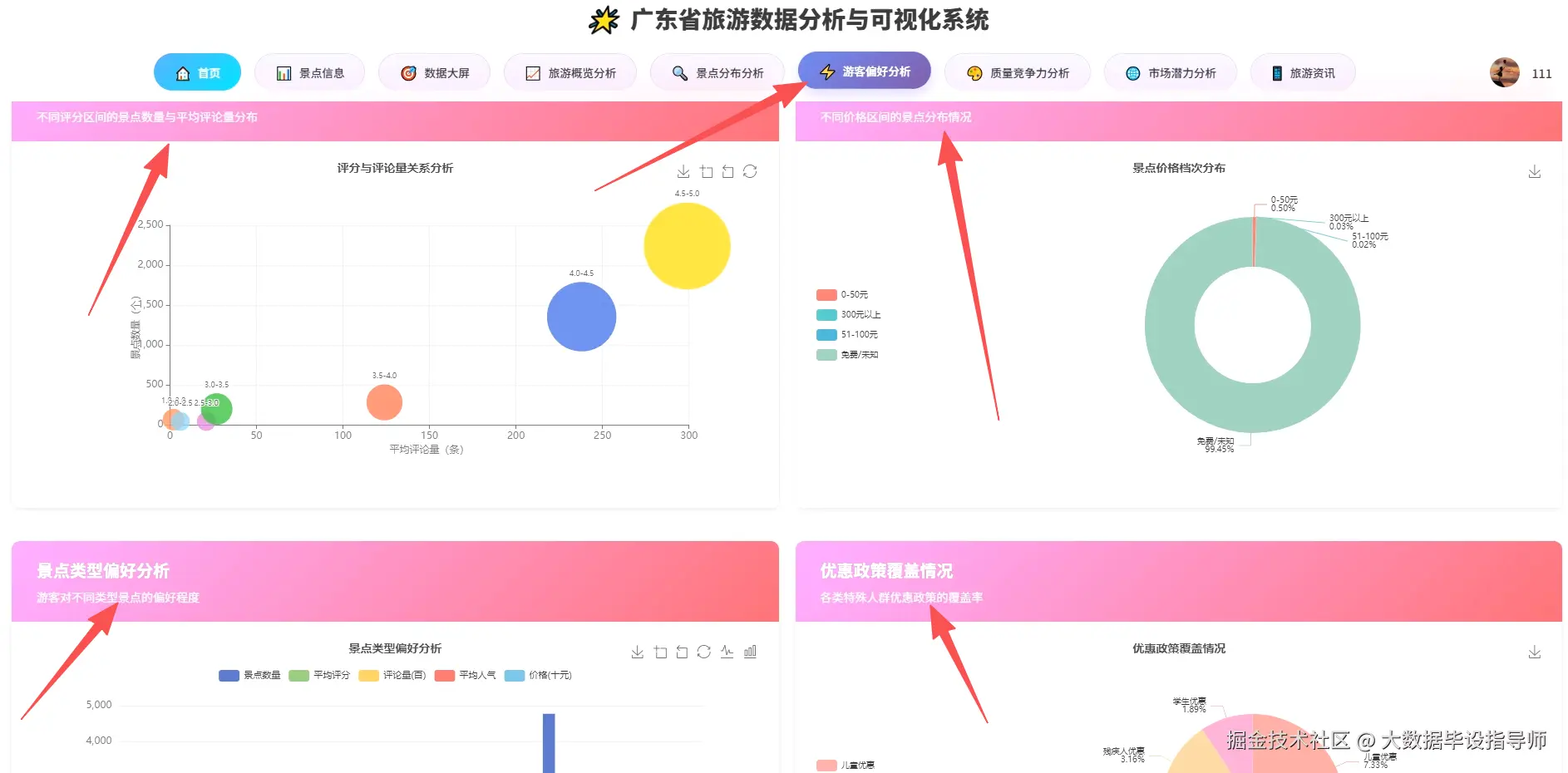Navigate to 旅游资讯 news page
The image size is (1568, 773).
(x=1303, y=72)
